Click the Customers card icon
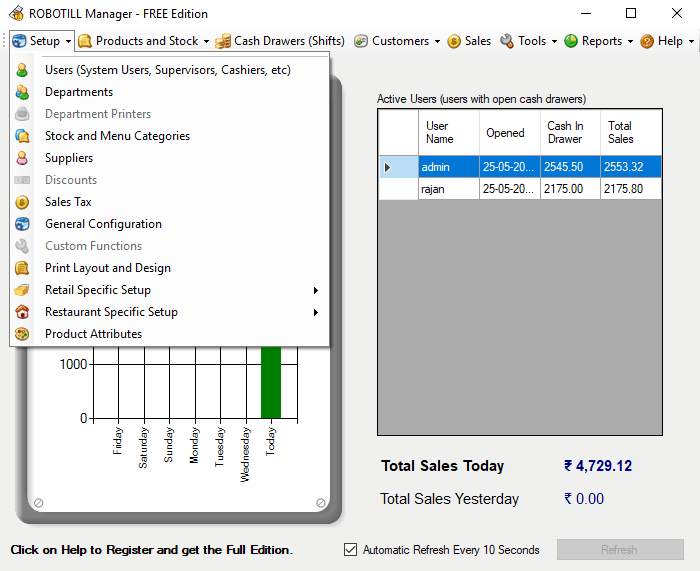 click(x=361, y=41)
